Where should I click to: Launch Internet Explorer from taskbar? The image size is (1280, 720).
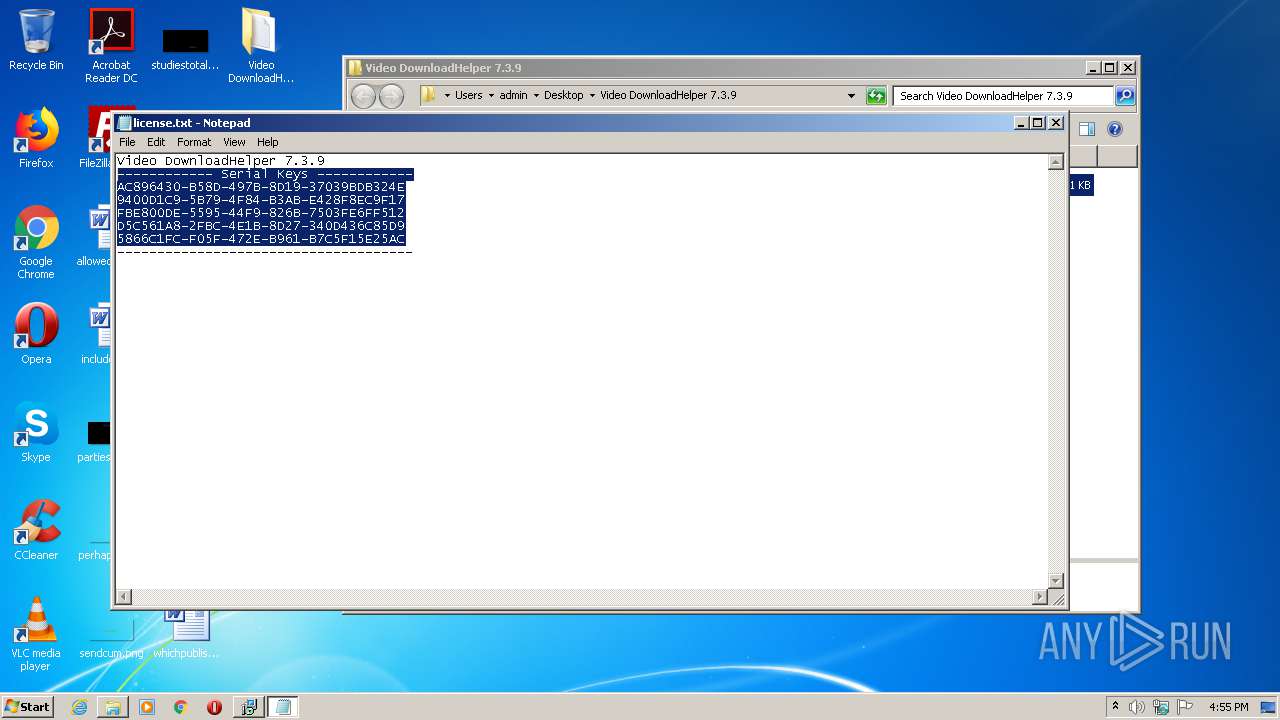pyautogui.click(x=79, y=707)
